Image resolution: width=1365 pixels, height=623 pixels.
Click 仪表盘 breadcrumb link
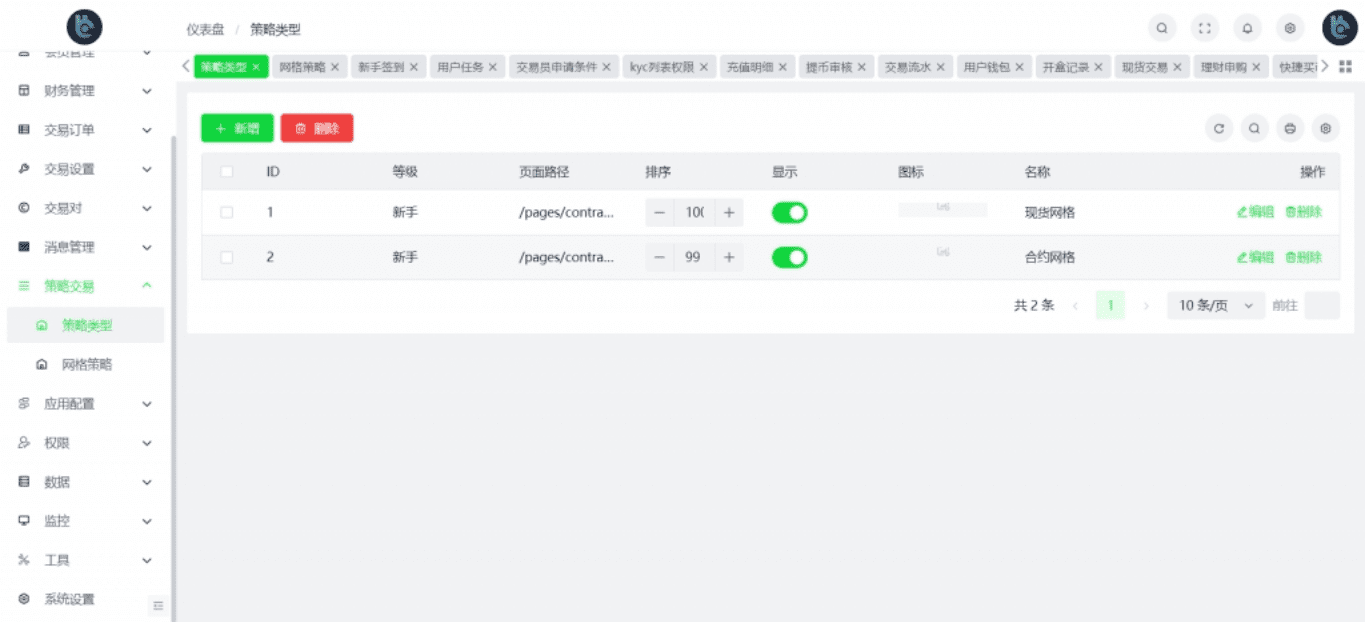(205, 30)
